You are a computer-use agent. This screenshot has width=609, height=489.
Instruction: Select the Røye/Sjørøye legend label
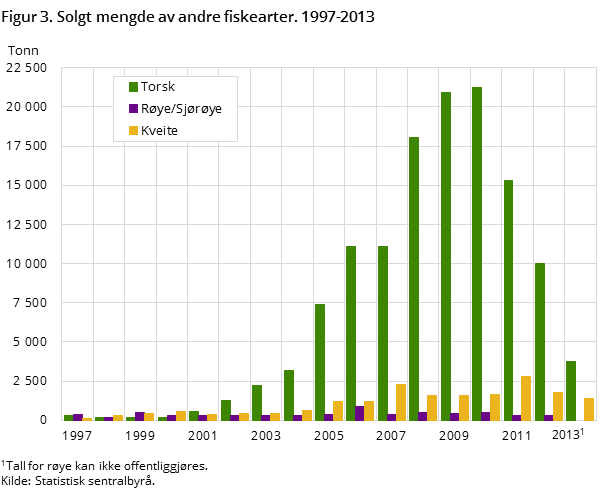click(x=181, y=109)
